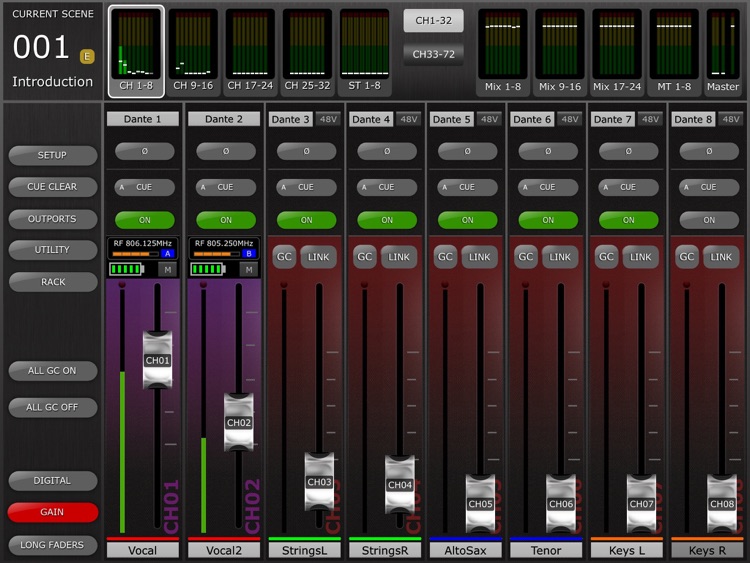Toggle 48V phantom power on Dante 4
750x563 pixels.
(x=408, y=119)
